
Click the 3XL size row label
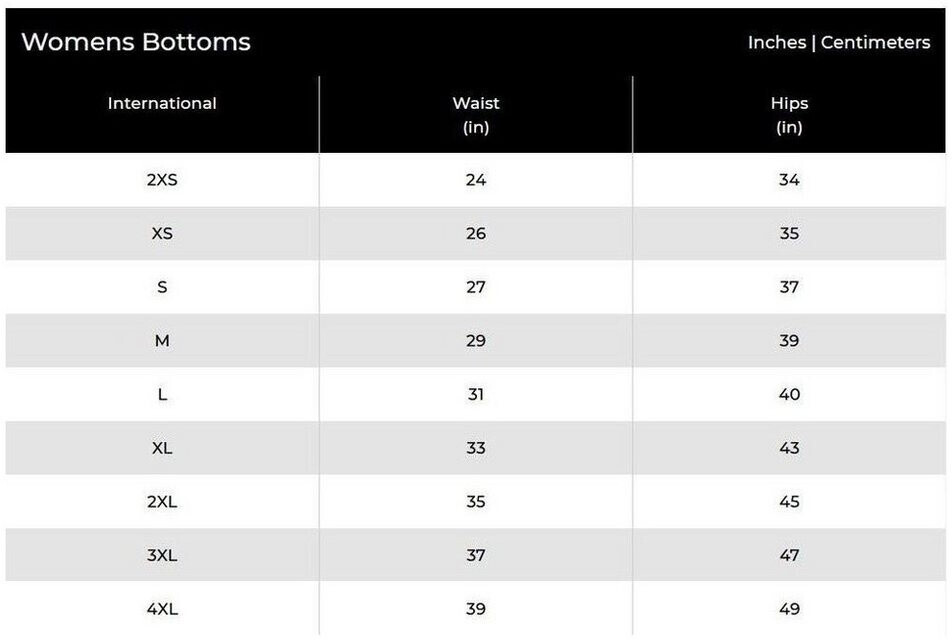(162, 555)
